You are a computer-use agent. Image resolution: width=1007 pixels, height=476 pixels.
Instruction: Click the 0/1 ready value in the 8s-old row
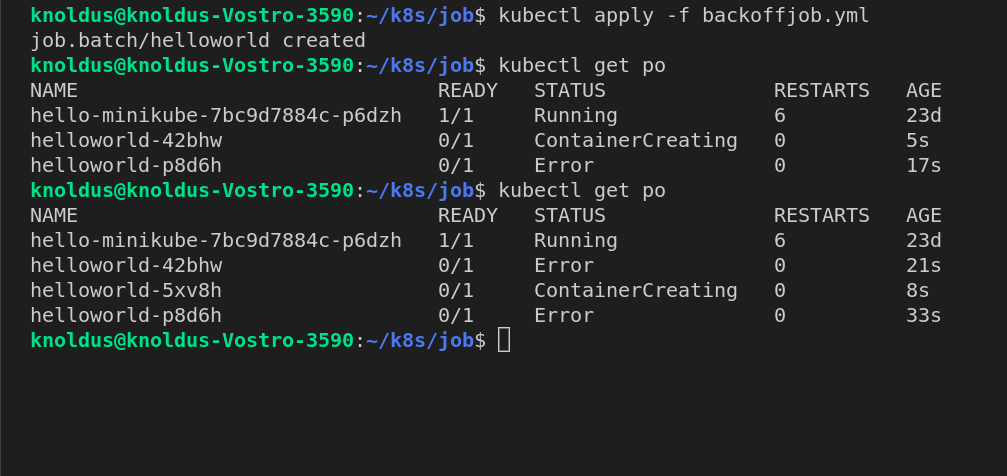455,290
